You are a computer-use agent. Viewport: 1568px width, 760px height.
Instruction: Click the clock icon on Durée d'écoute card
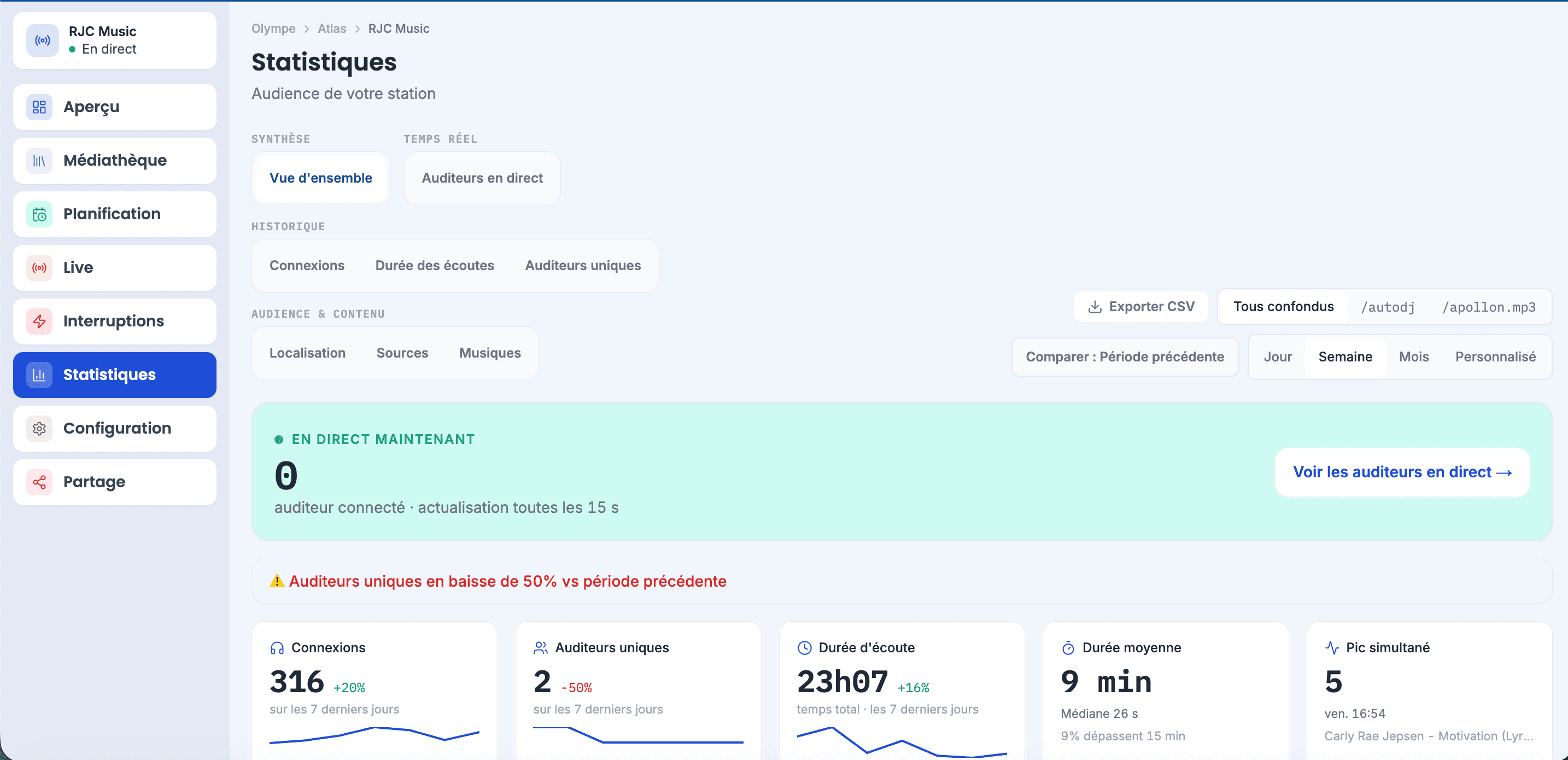(x=804, y=648)
